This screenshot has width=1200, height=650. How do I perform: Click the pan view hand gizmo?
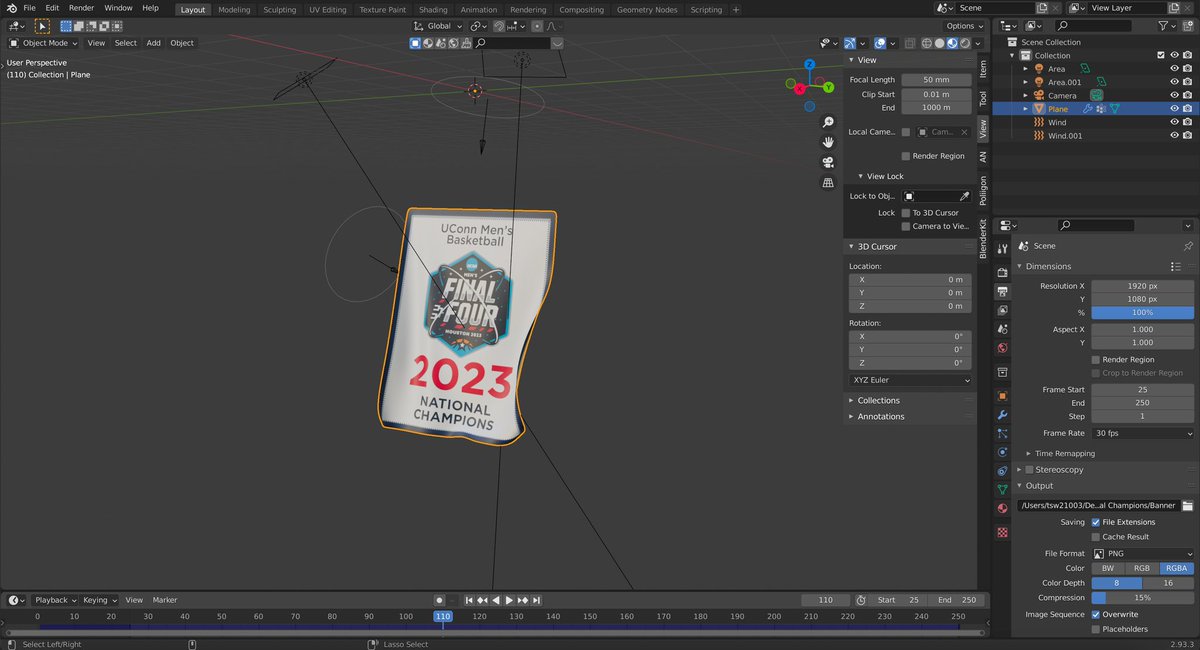[x=828, y=142]
